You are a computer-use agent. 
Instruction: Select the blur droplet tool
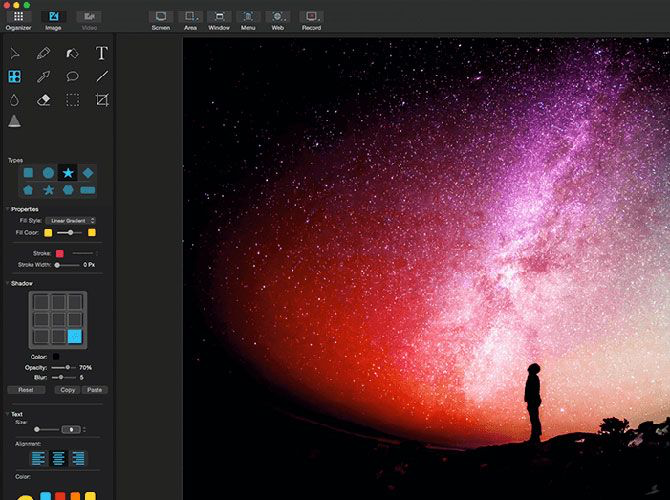pyautogui.click(x=15, y=100)
